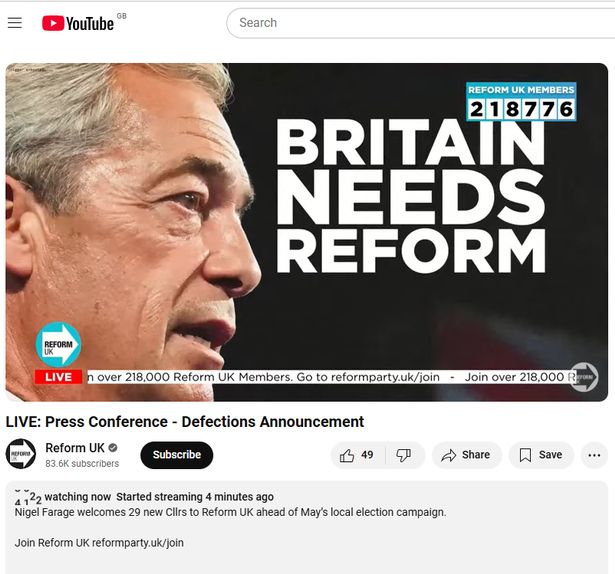Image resolution: width=615 pixels, height=574 pixels.
Task: Click the Reform UK Members counter overlay
Action: click(521, 101)
